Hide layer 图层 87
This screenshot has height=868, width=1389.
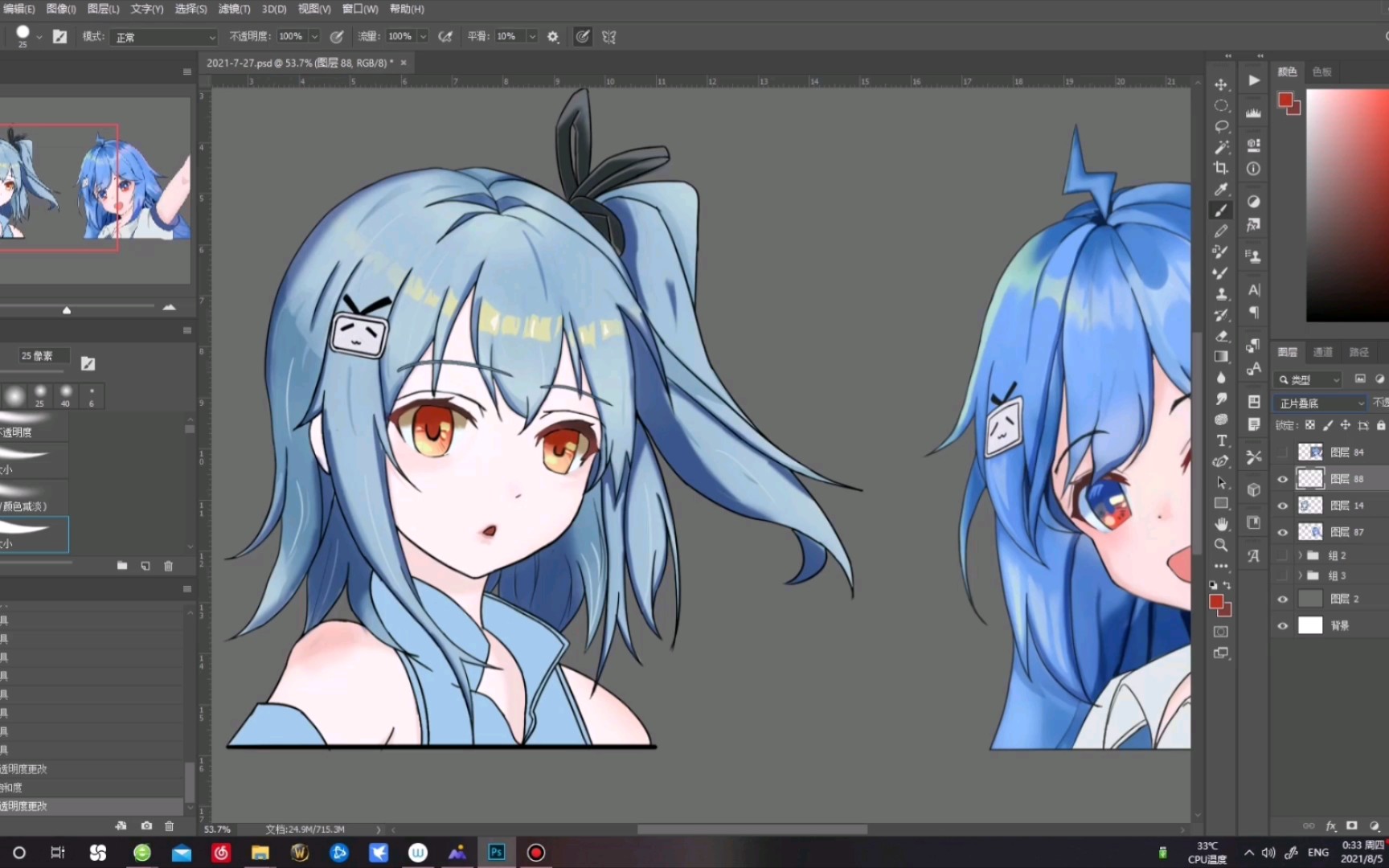[x=1282, y=532]
